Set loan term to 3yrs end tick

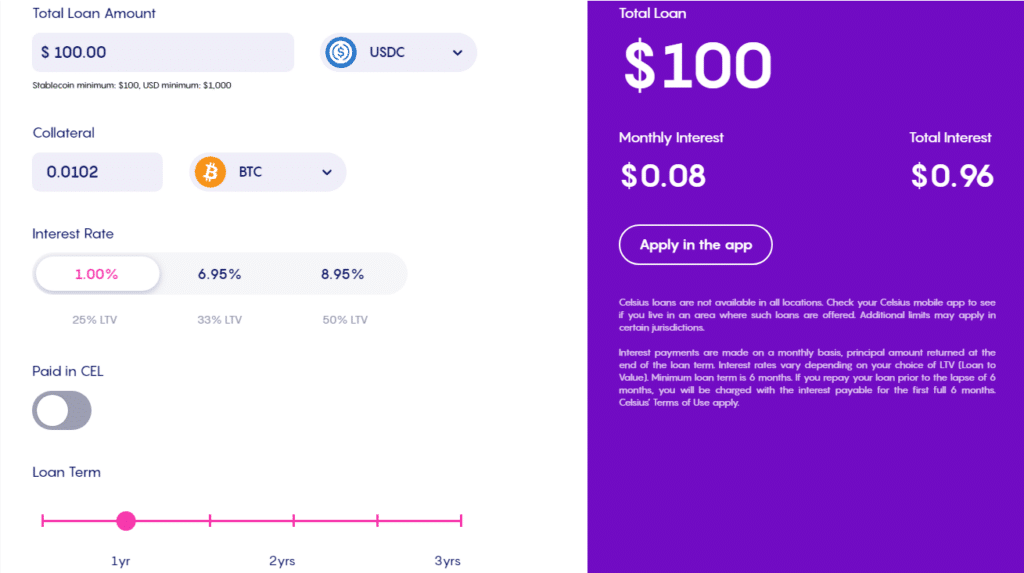point(461,521)
